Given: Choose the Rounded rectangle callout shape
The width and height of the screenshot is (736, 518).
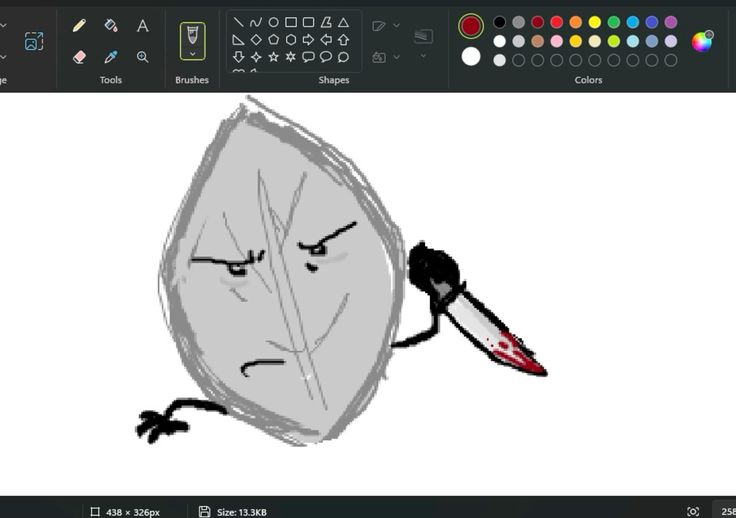Looking at the screenshot, I should pos(308,57).
